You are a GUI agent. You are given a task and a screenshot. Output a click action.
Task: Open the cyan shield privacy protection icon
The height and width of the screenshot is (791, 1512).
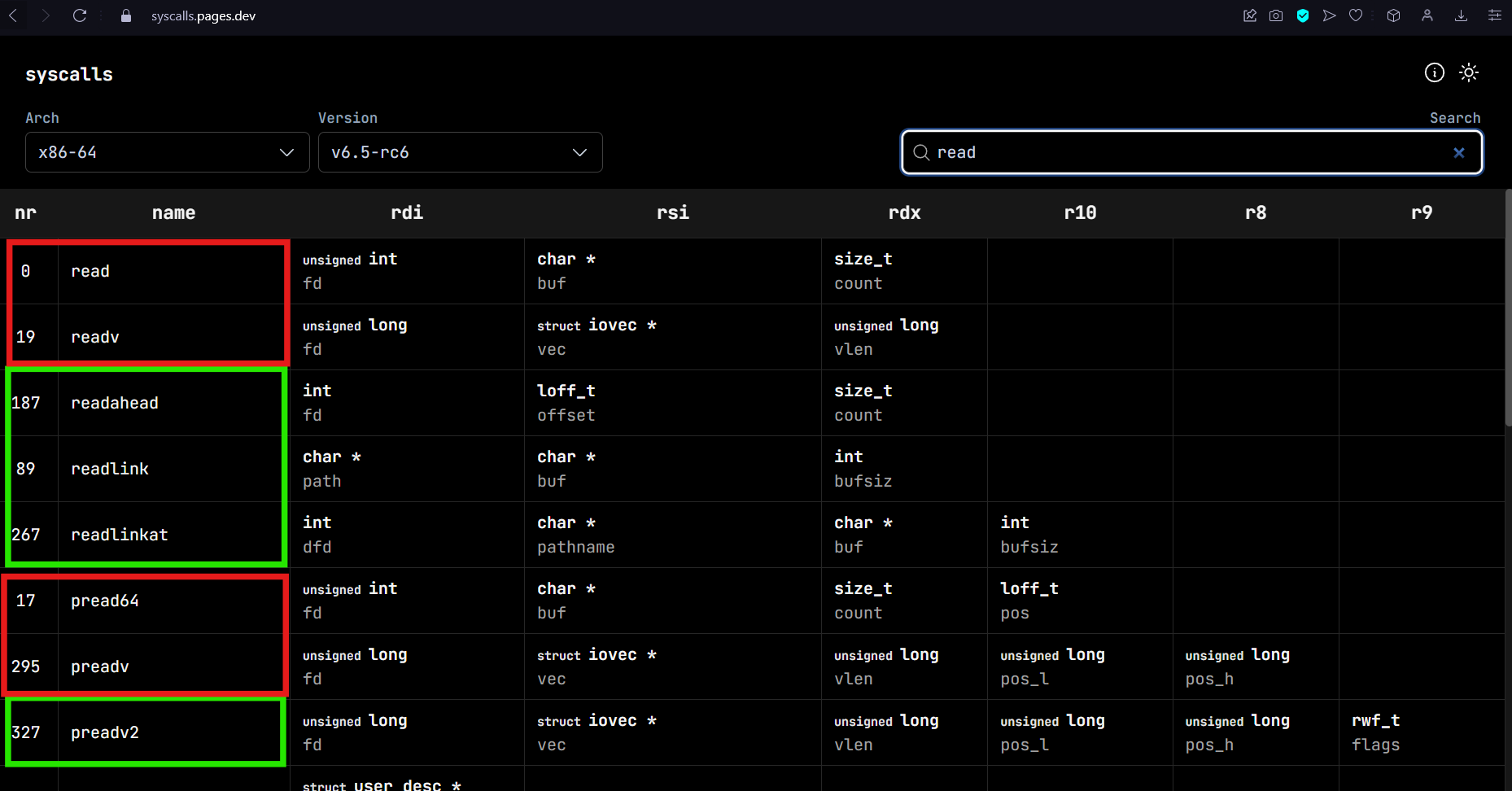(1302, 15)
